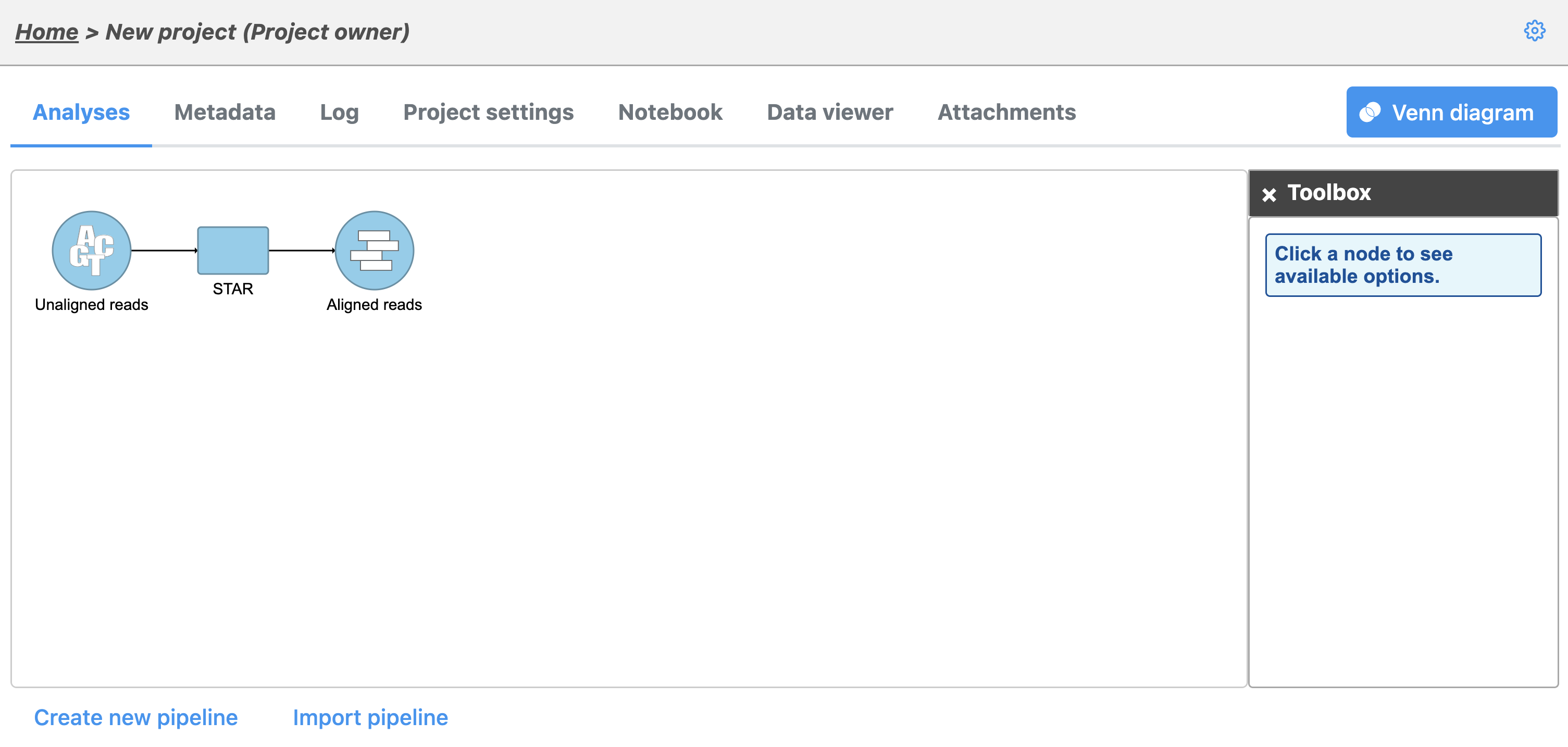1568x747 pixels.
Task: Go to Project settings tab
Action: pyautogui.click(x=488, y=112)
